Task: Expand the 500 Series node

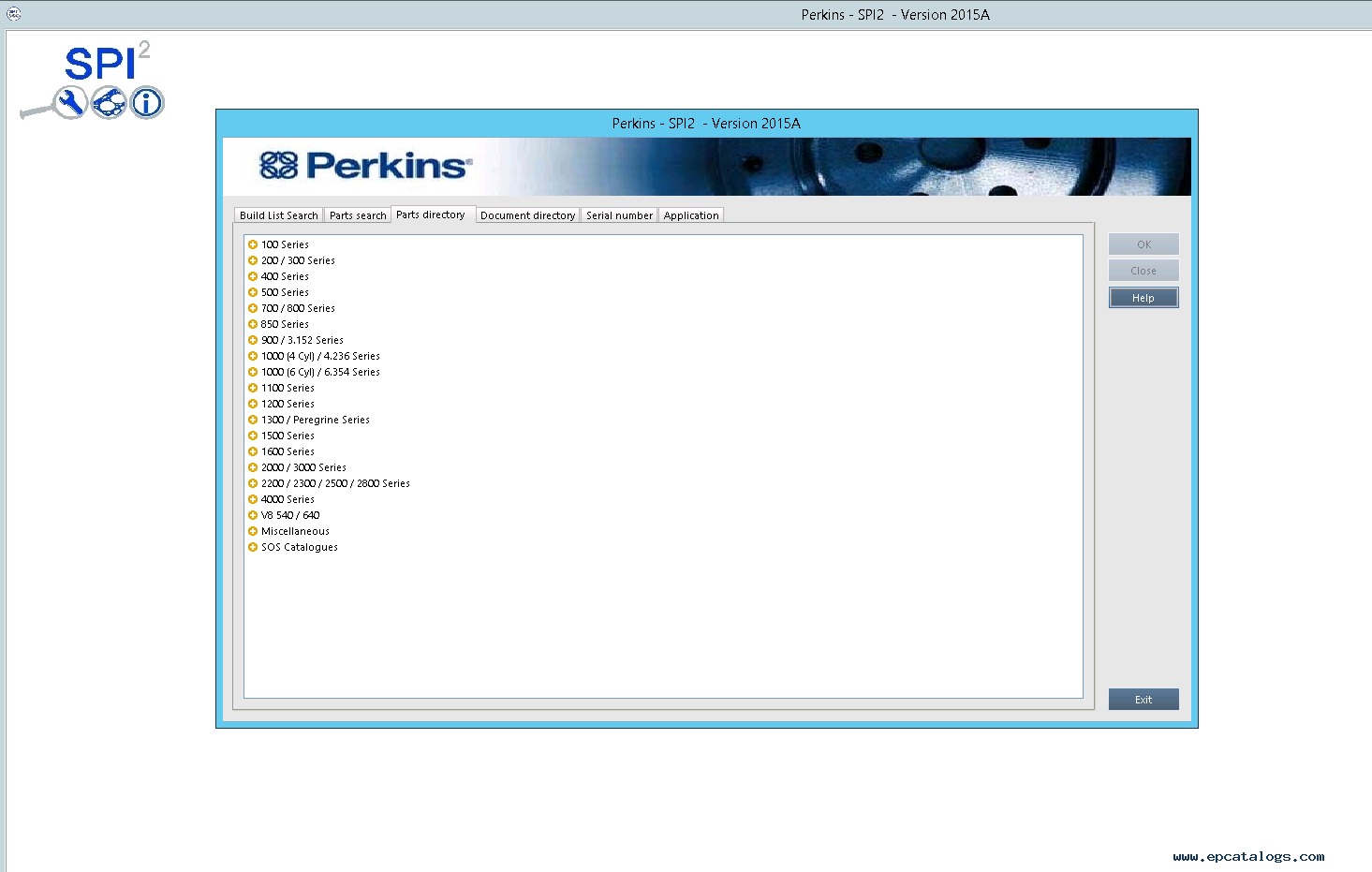Action: pos(253,292)
